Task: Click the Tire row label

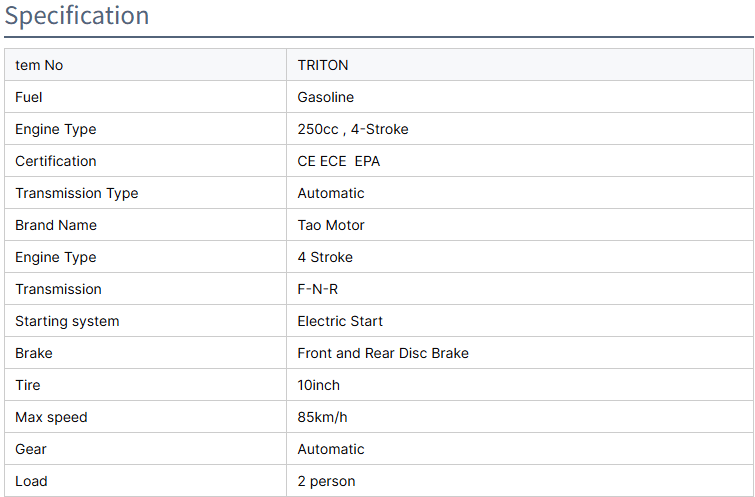Action: click(x=28, y=385)
